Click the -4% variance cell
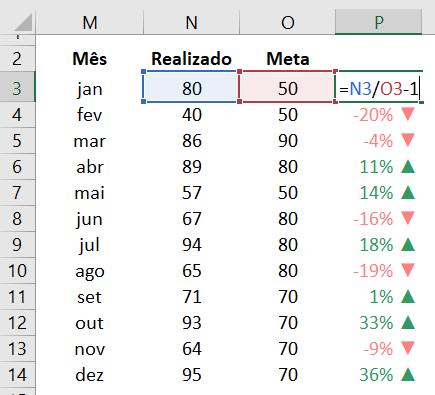 pyautogui.click(x=379, y=141)
